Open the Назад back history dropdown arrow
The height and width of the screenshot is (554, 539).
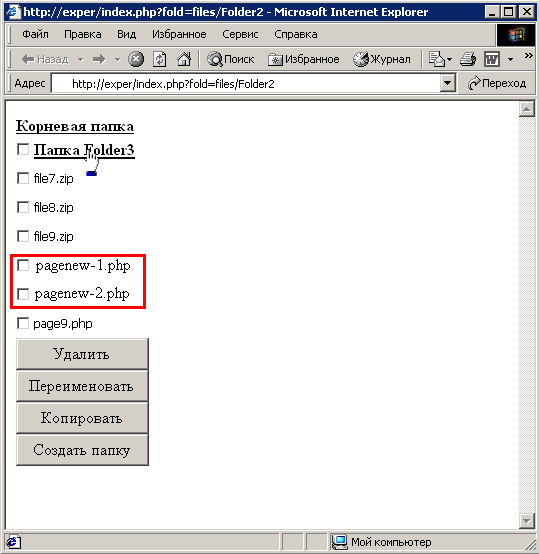point(81,59)
